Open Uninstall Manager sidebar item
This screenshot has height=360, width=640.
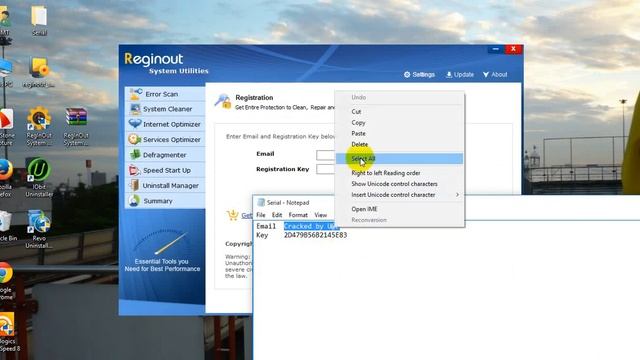pyautogui.click(x=165, y=186)
